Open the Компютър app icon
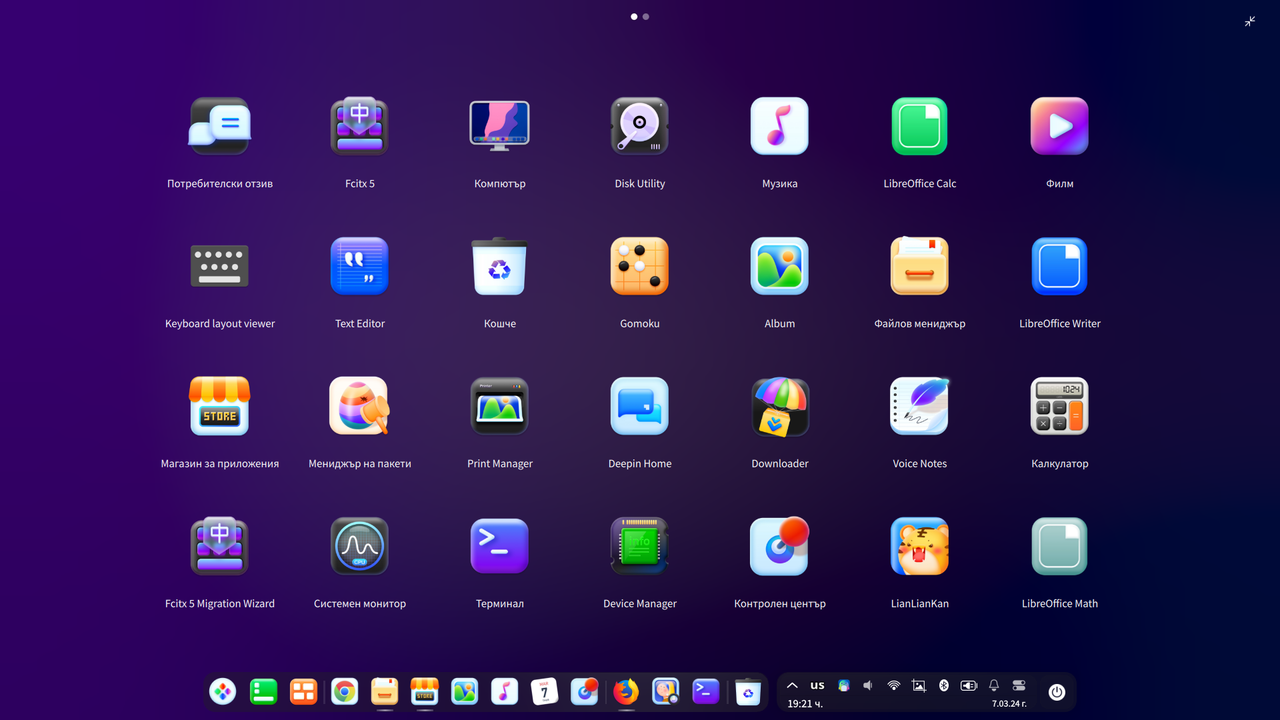Viewport: 1280px width, 720px height. click(500, 126)
